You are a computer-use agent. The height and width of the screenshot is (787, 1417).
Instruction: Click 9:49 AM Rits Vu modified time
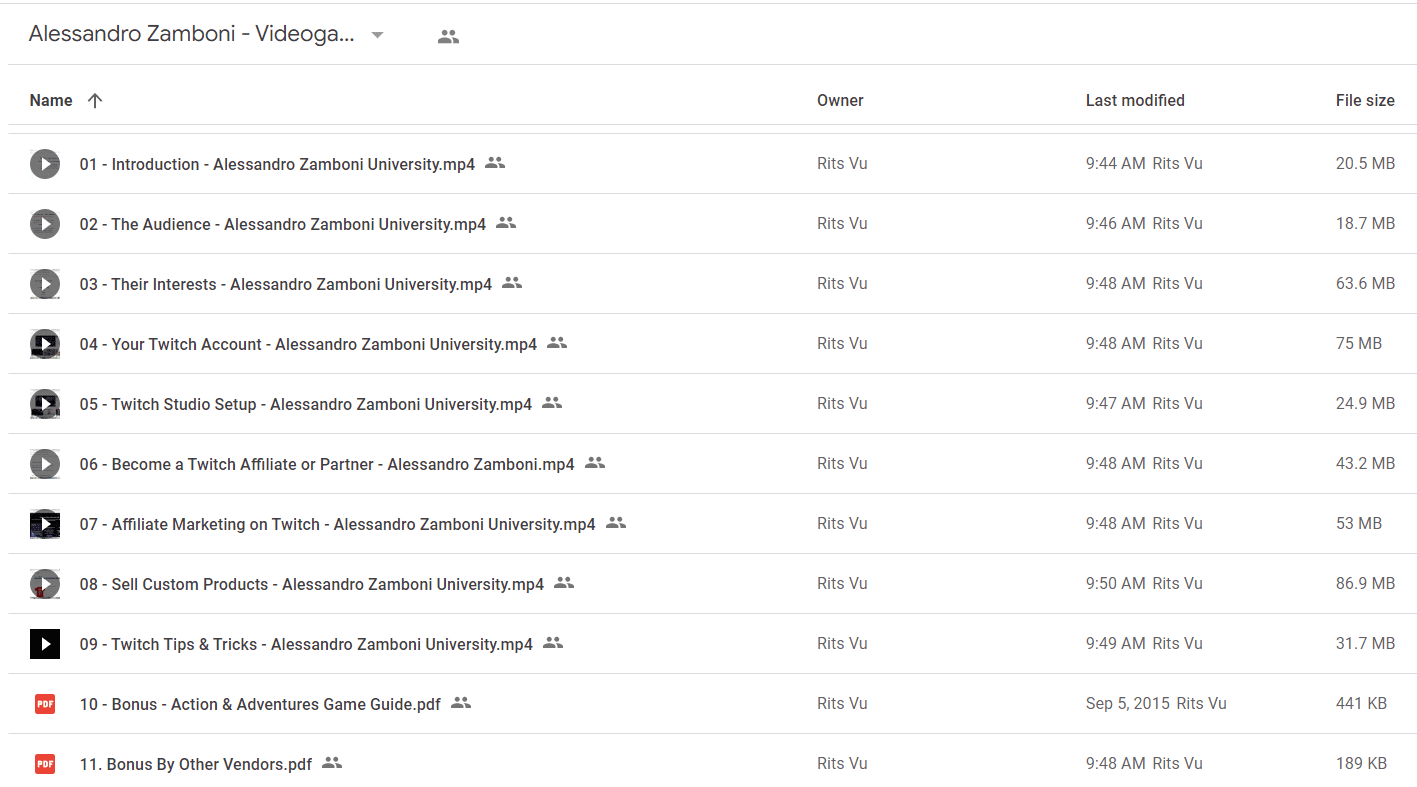click(1144, 643)
